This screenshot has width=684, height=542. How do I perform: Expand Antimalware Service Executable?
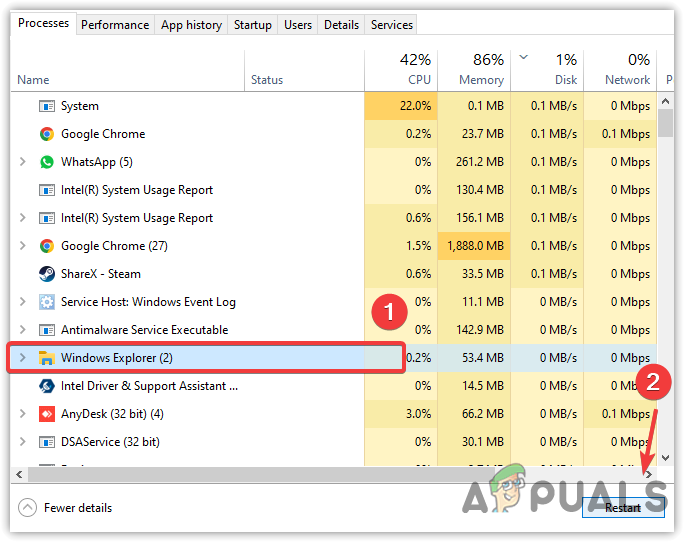click(23, 330)
